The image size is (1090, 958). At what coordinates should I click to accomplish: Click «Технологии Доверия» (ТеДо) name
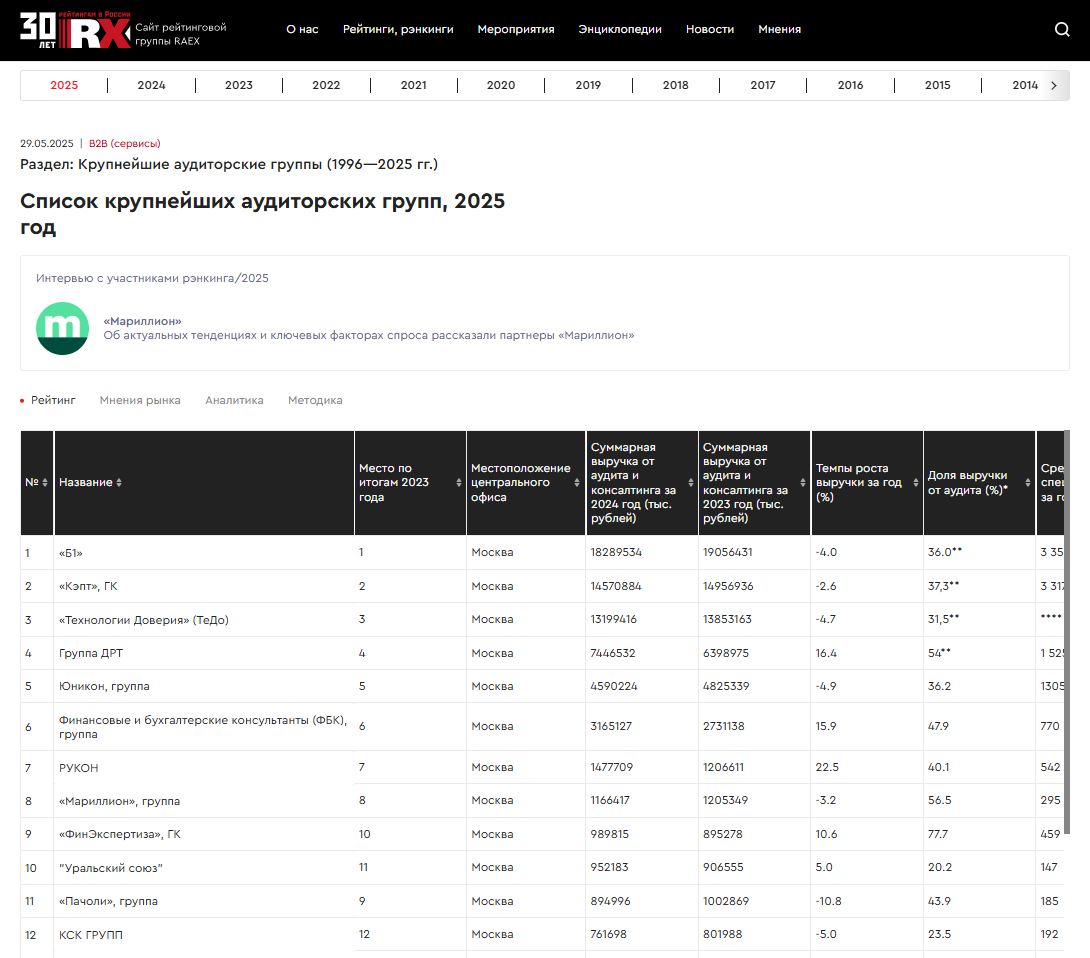point(144,620)
